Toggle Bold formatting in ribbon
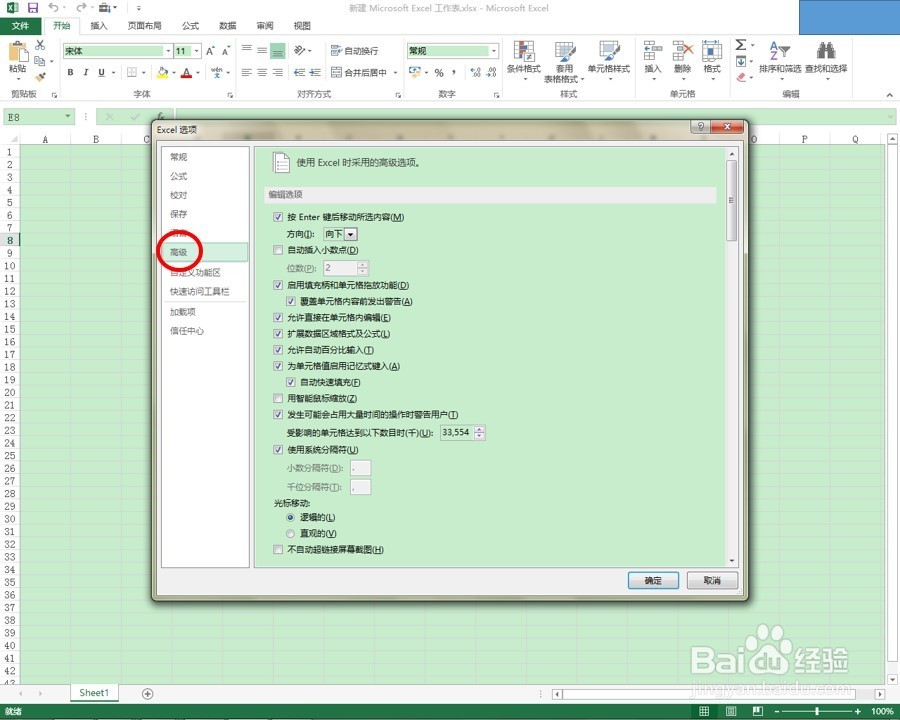The width and height of the screenshot is (900, 720). pos(70,72)
